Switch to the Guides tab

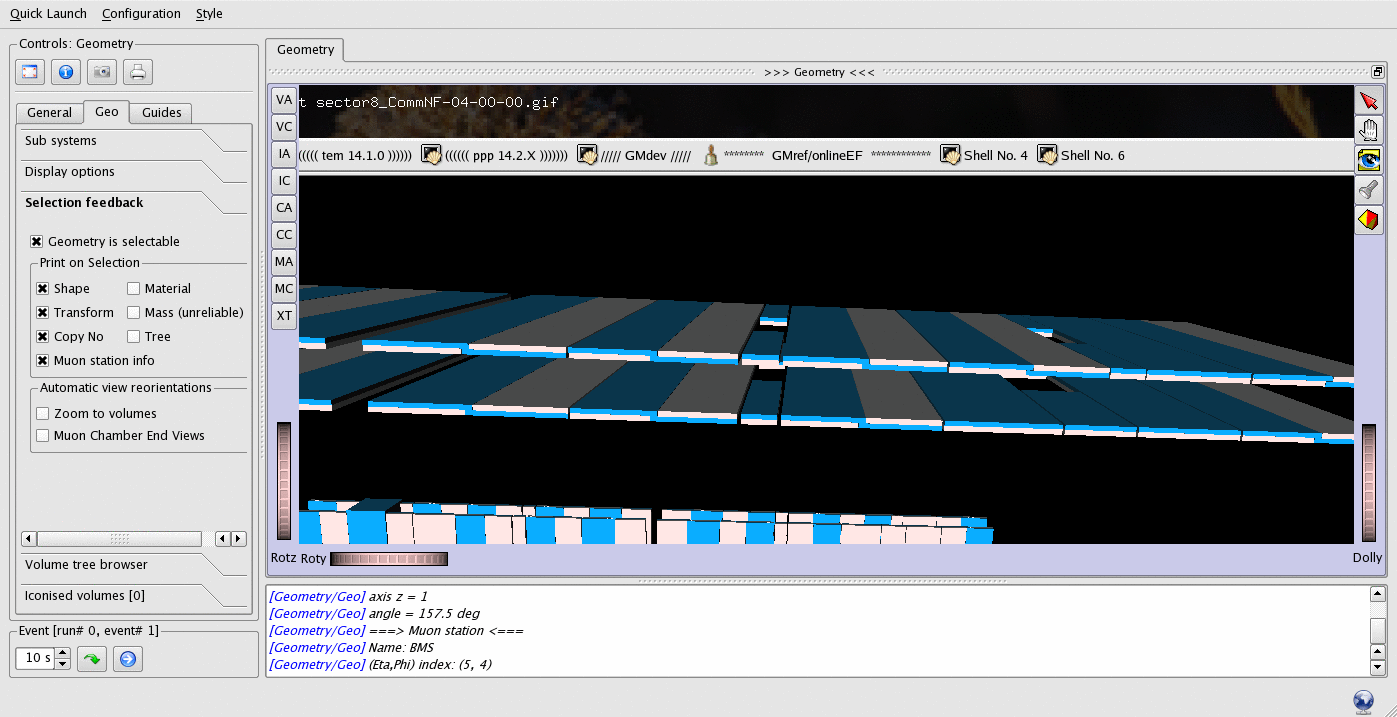tap(161, 113)
